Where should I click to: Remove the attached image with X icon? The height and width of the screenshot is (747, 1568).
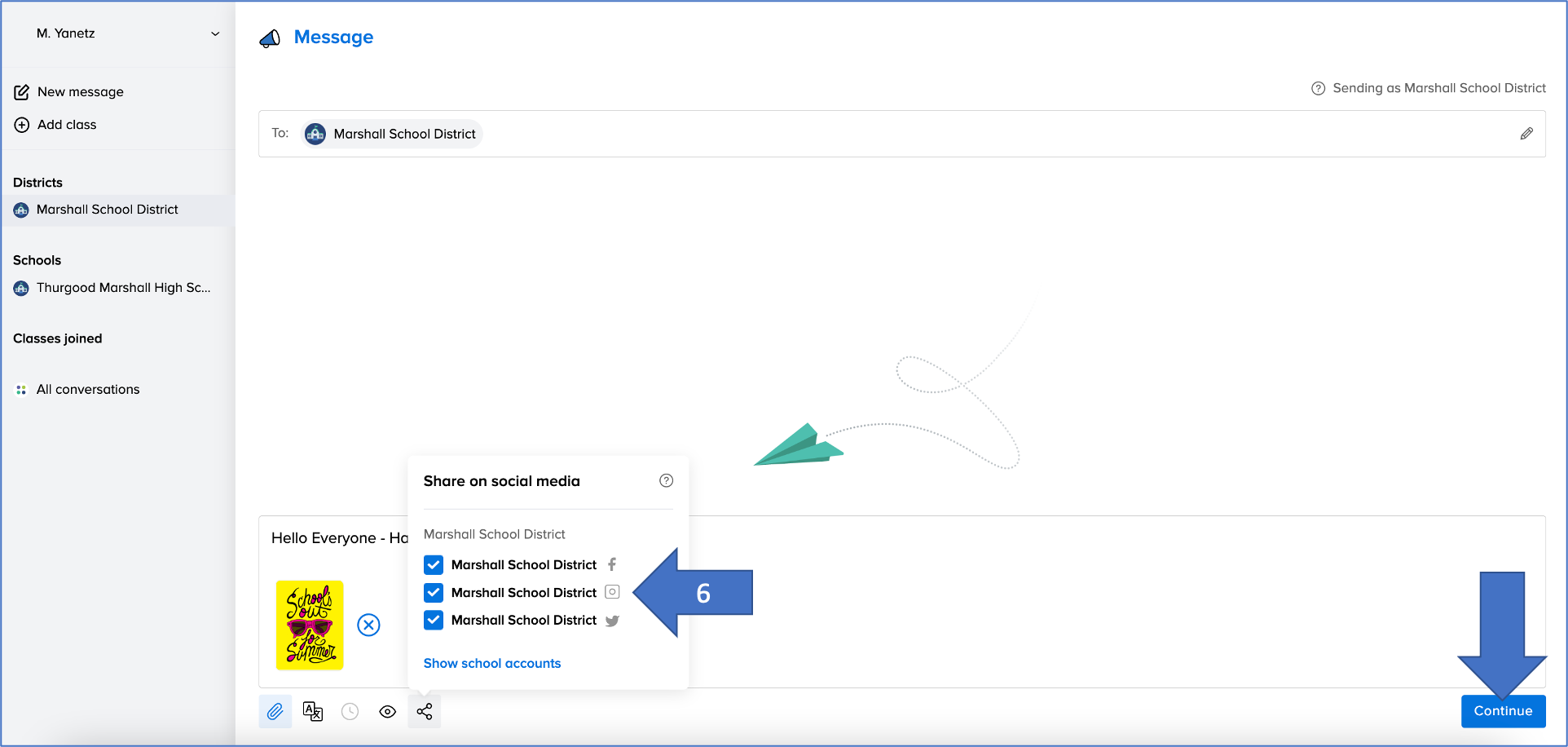coord(368,625)
